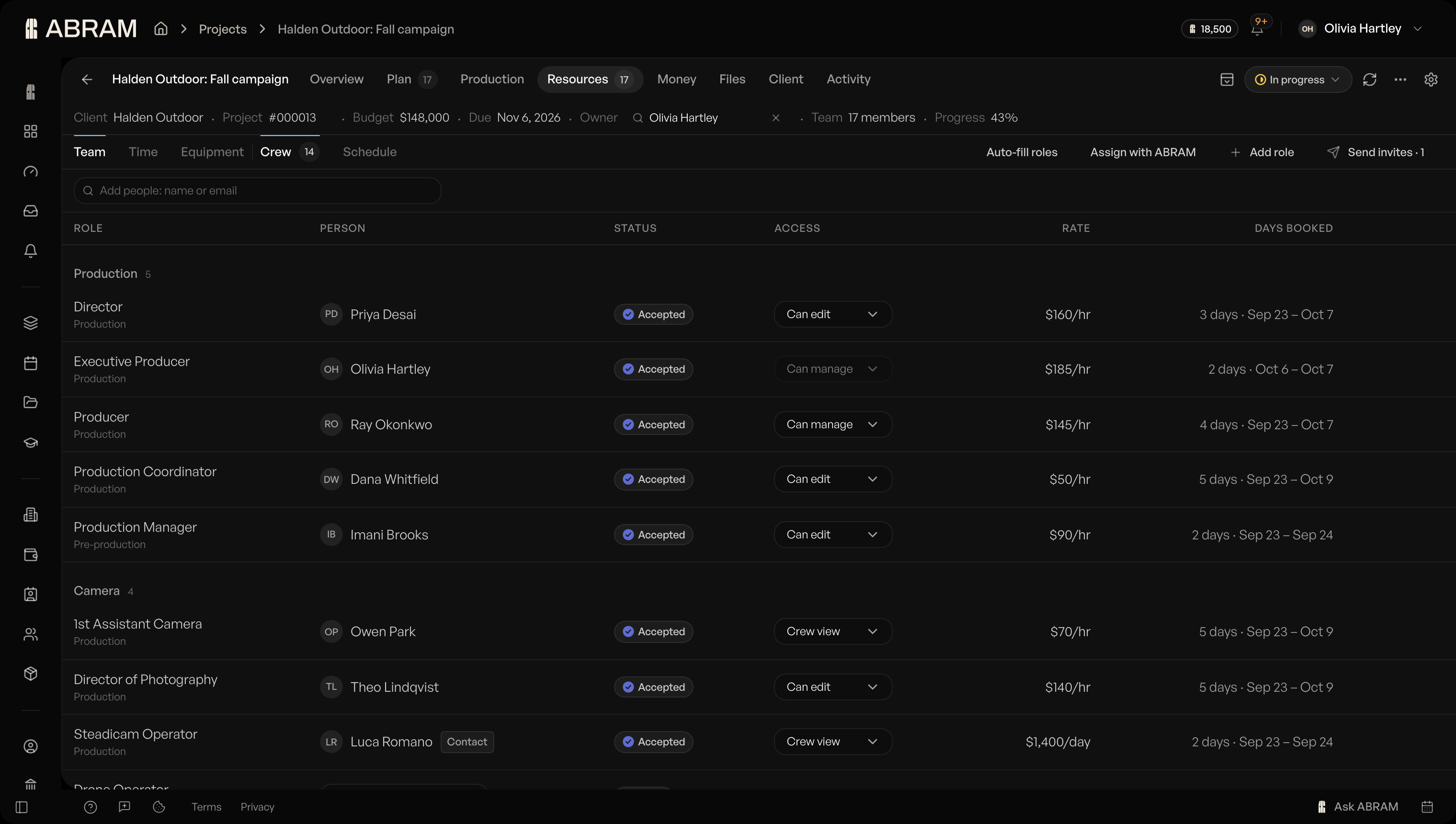Image resolution: width=1456 pixels, height=824 pixels.
Task: Open the folder icon in sidebar
Action: coord(31,402)
